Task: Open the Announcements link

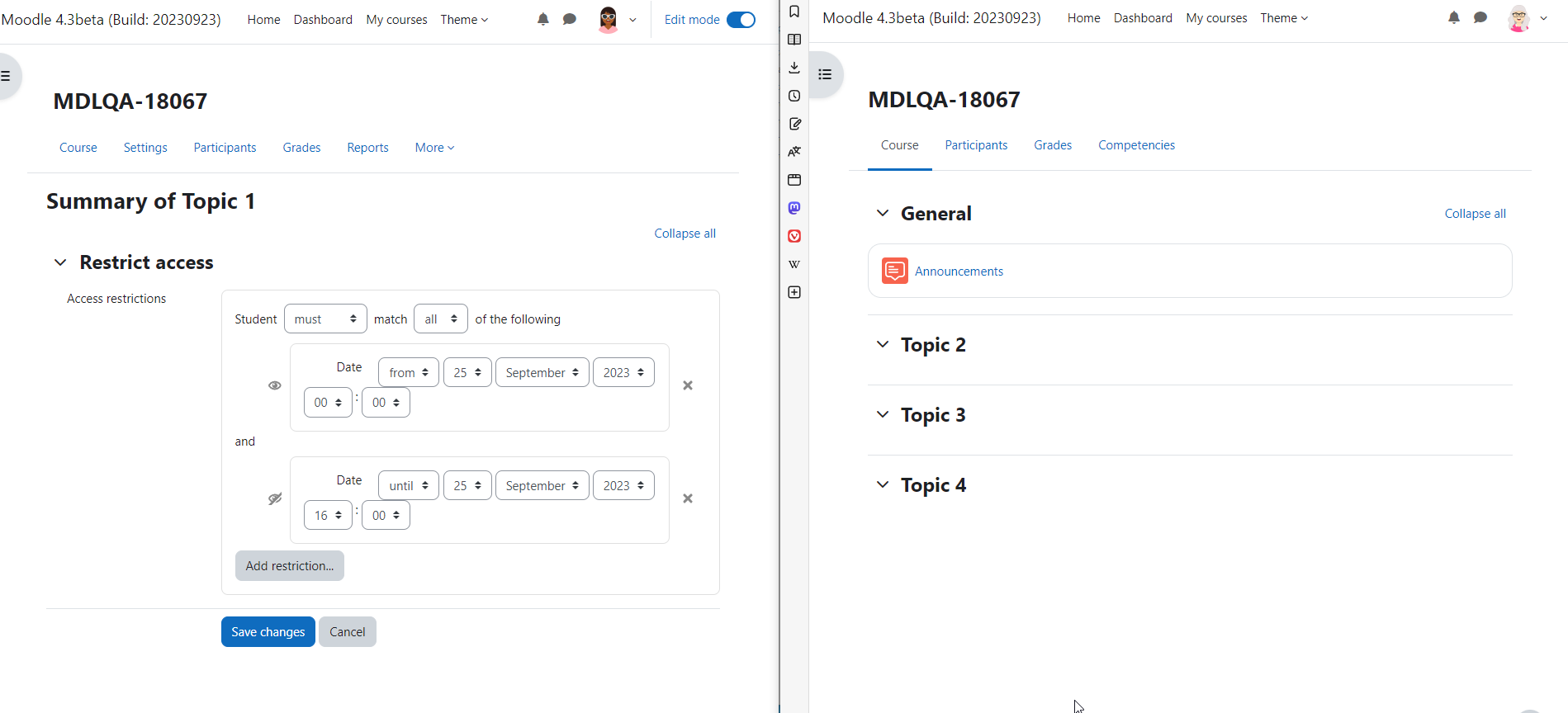Action: click(x=959, y=272)
